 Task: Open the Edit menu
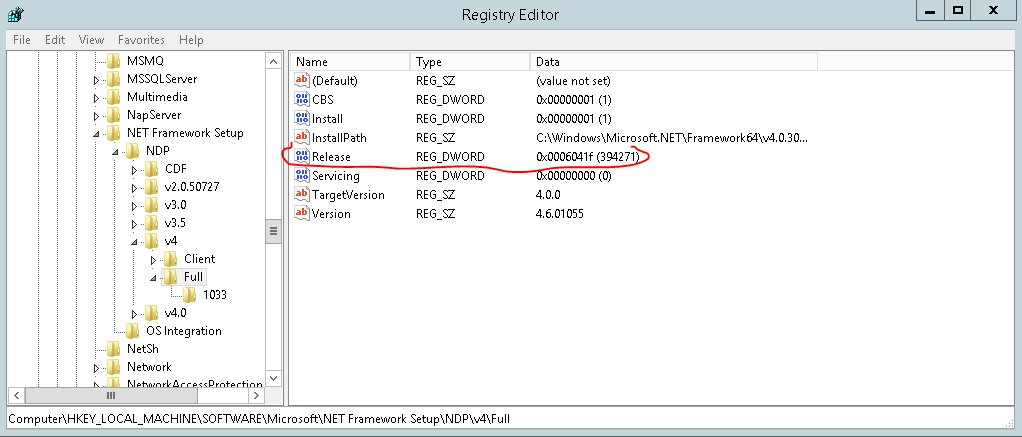[55, 40]
